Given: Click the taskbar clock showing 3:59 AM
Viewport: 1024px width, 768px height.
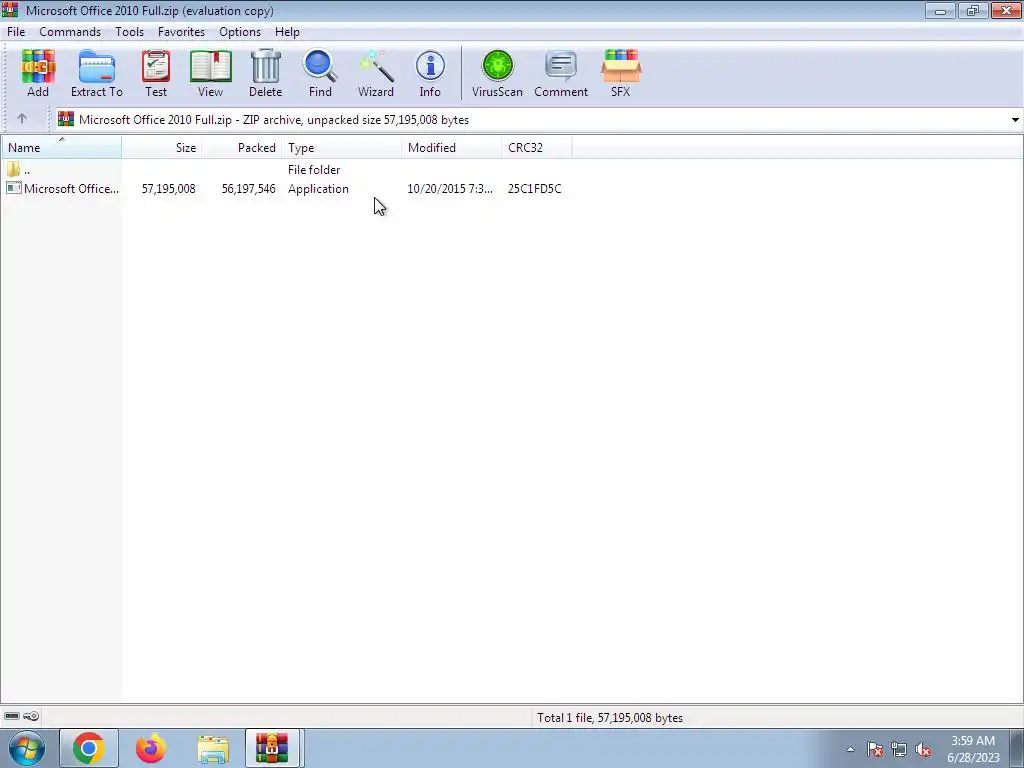Looking at the screenshot, I should click(973, 749).
